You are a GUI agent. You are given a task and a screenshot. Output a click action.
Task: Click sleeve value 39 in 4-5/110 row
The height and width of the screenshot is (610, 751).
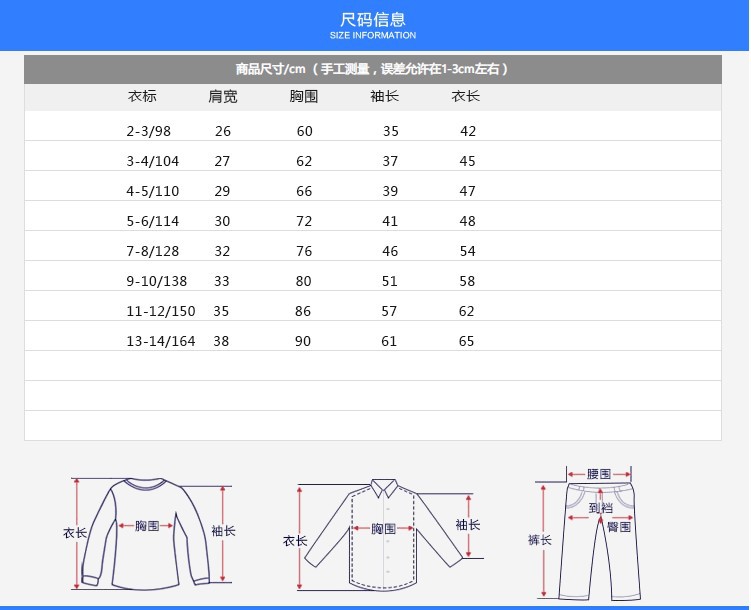(390, 192)
